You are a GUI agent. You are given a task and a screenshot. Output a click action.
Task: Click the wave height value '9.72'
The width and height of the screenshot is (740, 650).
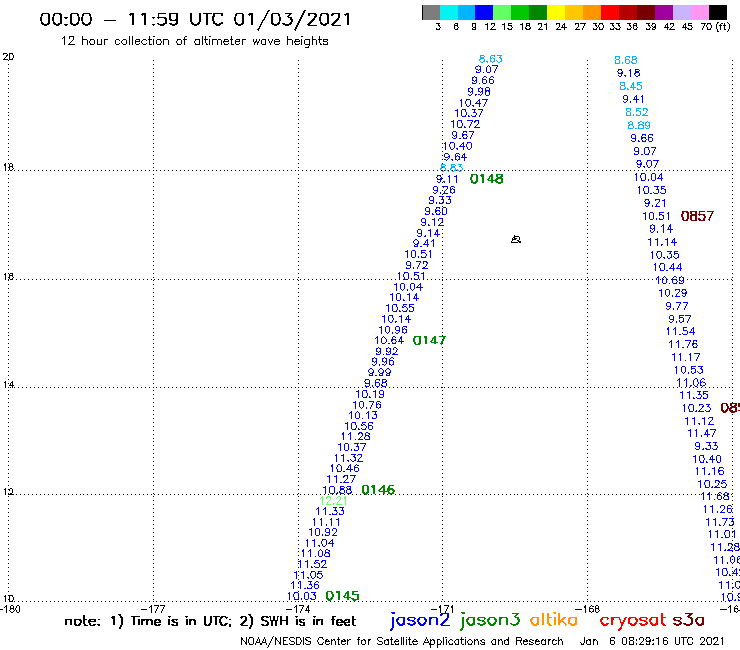pyautogui.click(x=417, y=265)
